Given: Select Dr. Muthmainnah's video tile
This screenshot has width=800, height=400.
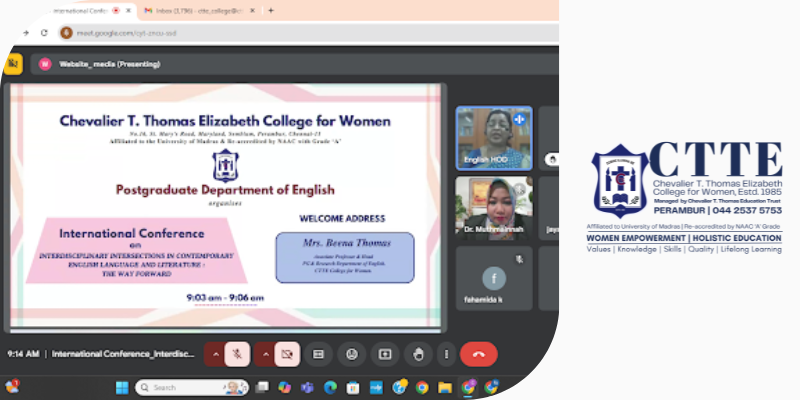Looking at the screenshot, I should 494,208.
